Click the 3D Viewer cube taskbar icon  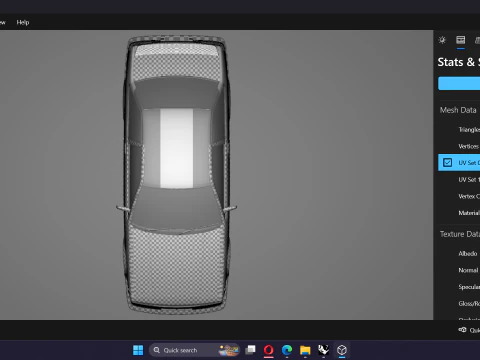[x=342, y=350]
